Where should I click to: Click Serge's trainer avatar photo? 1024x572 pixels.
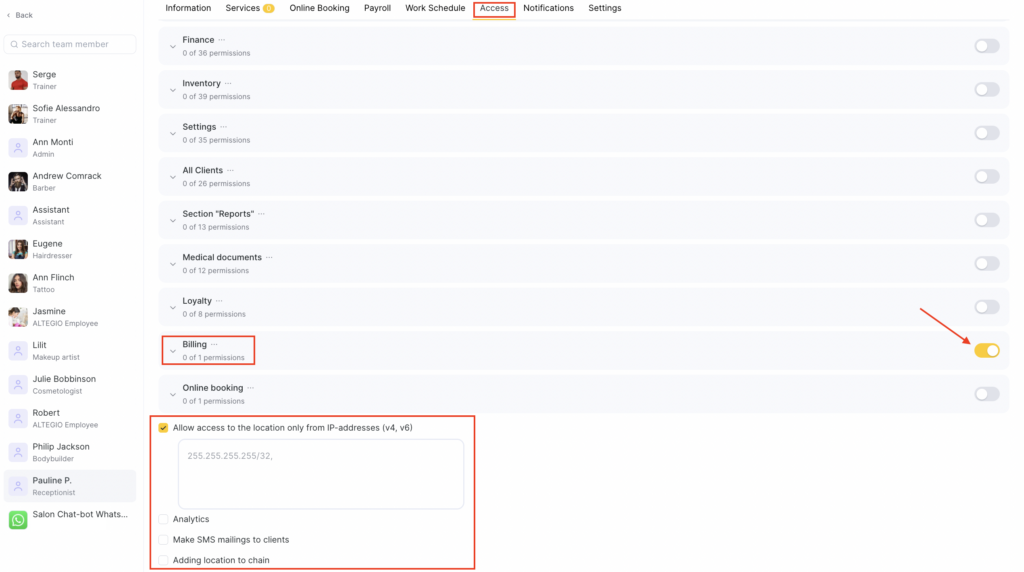tap(18, 80)
